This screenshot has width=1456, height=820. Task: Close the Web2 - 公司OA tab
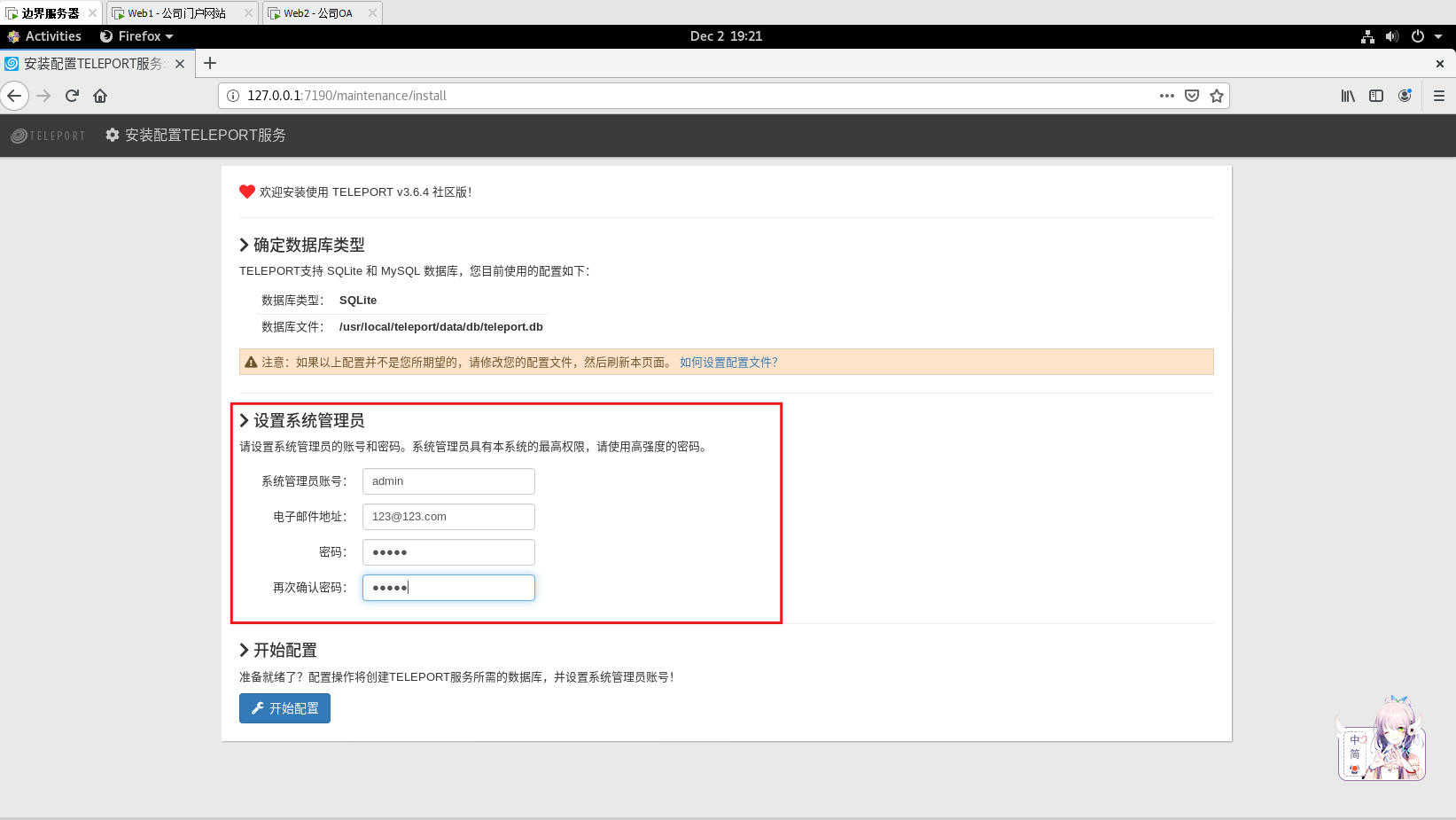point(372,12)
